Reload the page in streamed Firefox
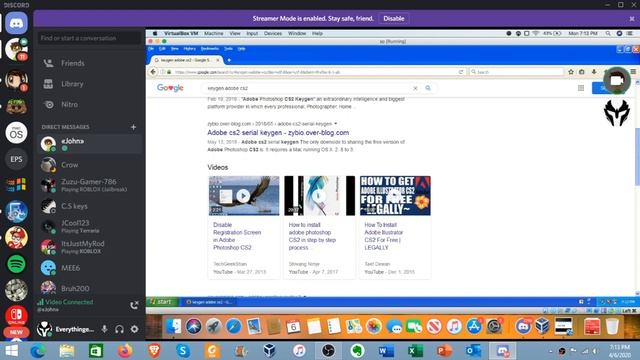The image size is (640, 360). [461, 72]
